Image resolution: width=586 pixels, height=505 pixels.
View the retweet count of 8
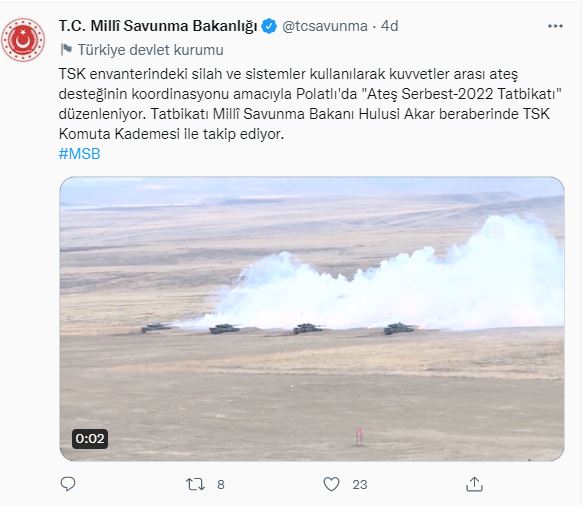[221, 485]
